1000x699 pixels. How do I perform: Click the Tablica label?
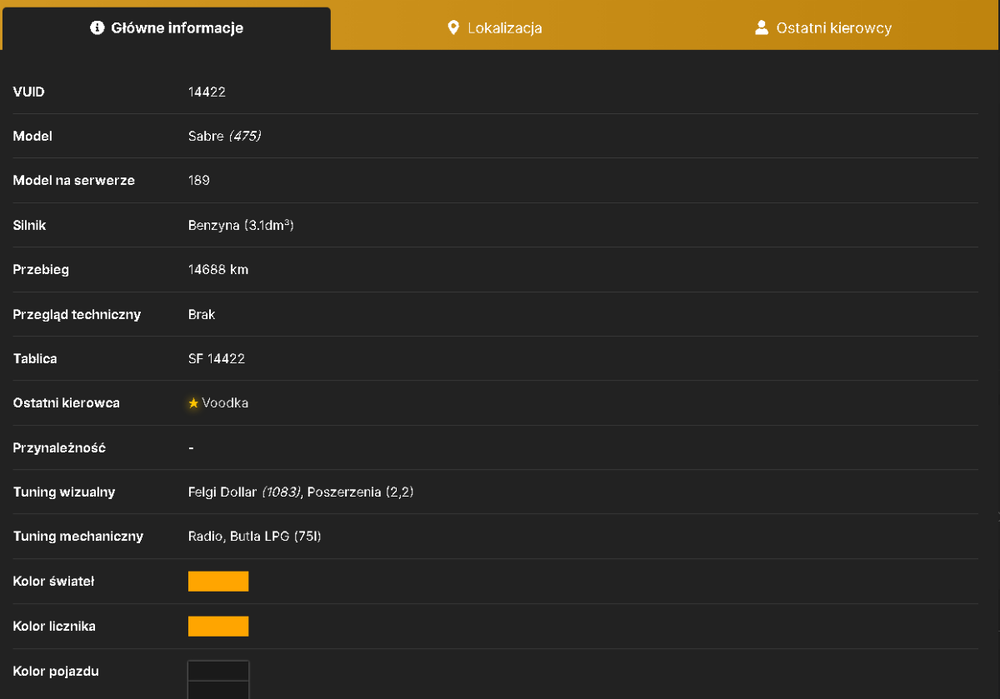click(35, 358)
